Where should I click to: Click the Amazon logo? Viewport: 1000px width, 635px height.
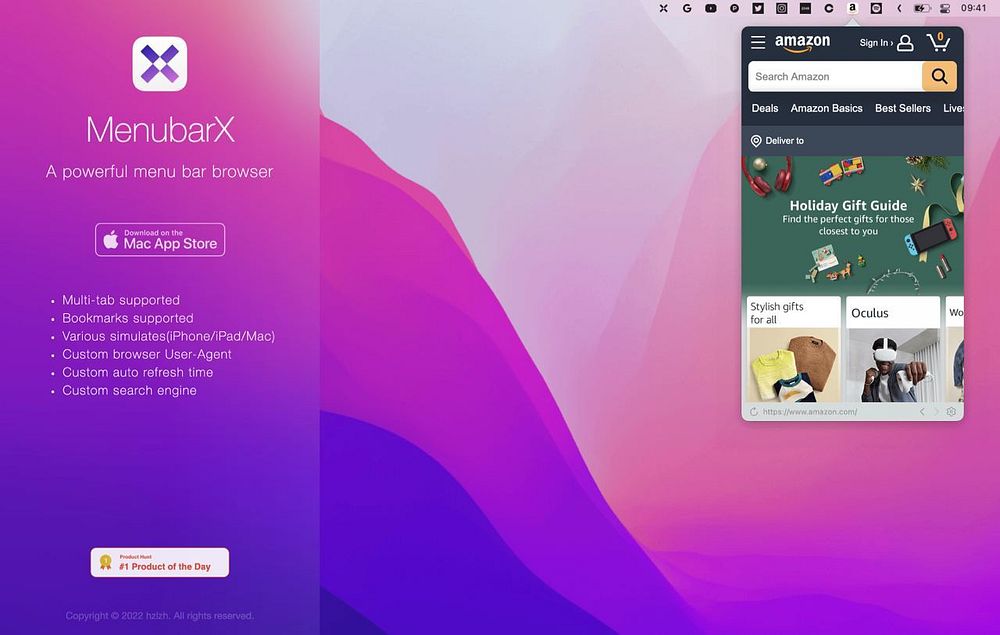tap(802, 43)
